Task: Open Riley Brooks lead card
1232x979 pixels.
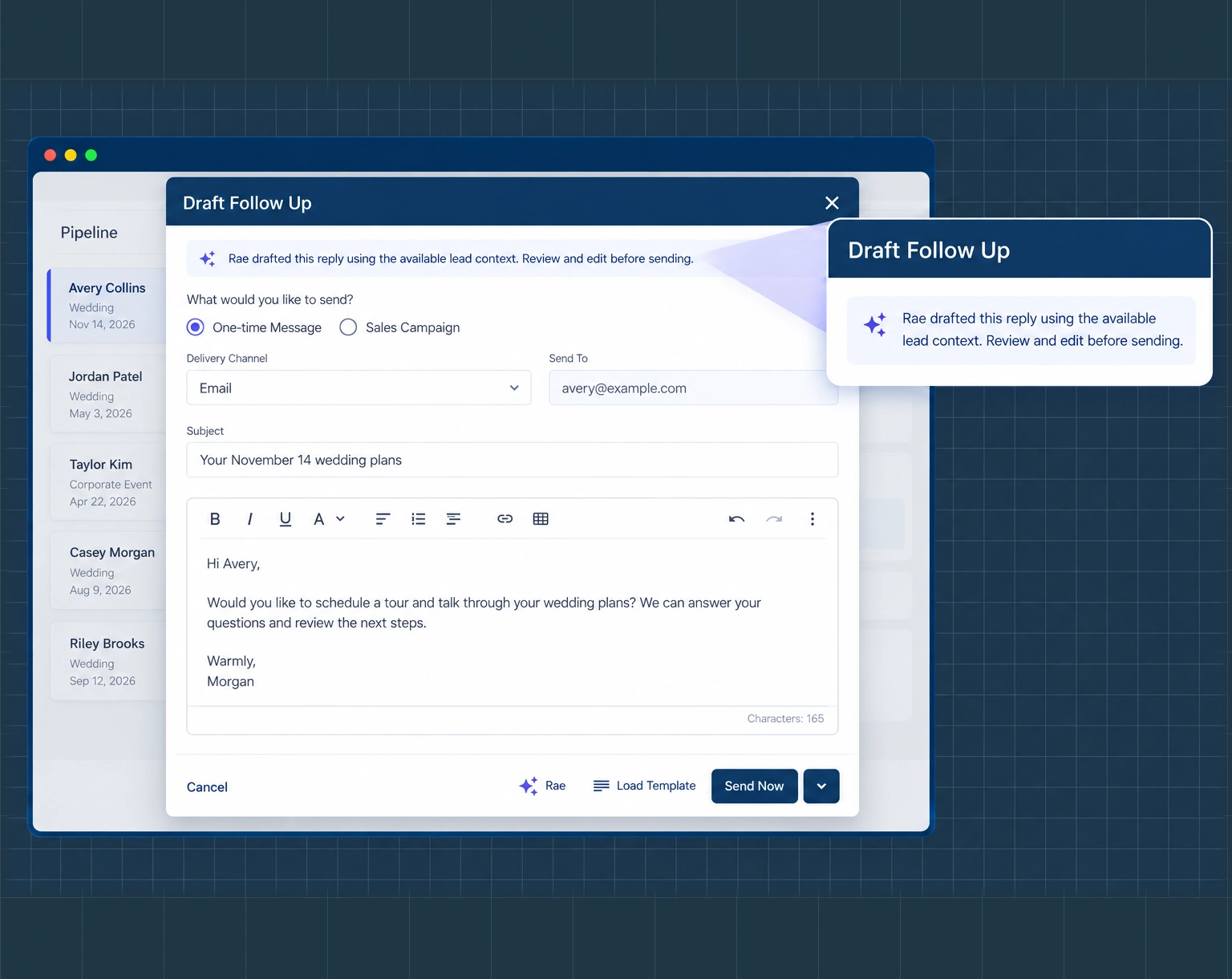Action: pyautogui.click(x=107, y=661)
